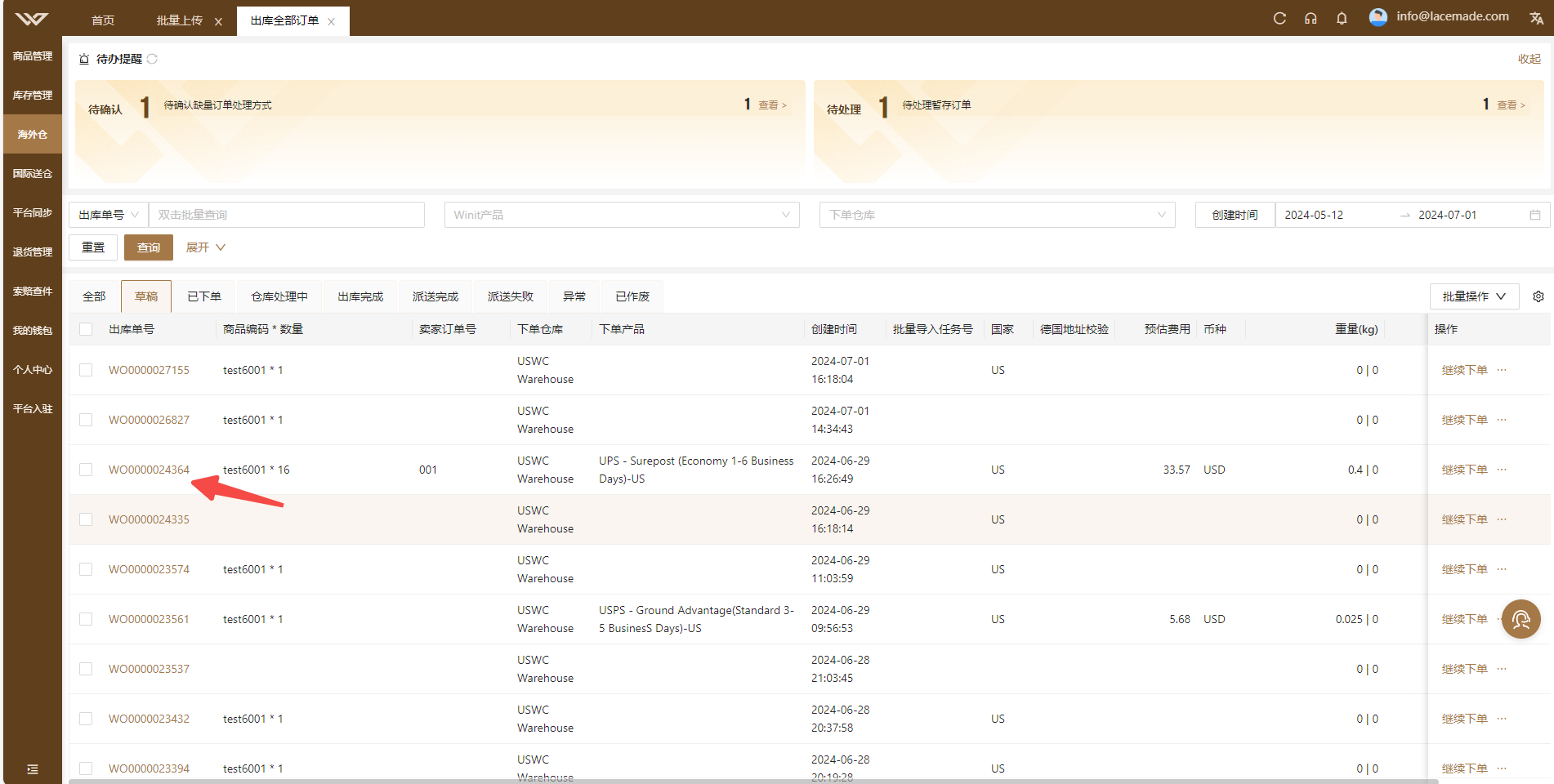Open the 批量操作 dropdown
Viewport: 1554px width, 784px height.
(1474, 296)
